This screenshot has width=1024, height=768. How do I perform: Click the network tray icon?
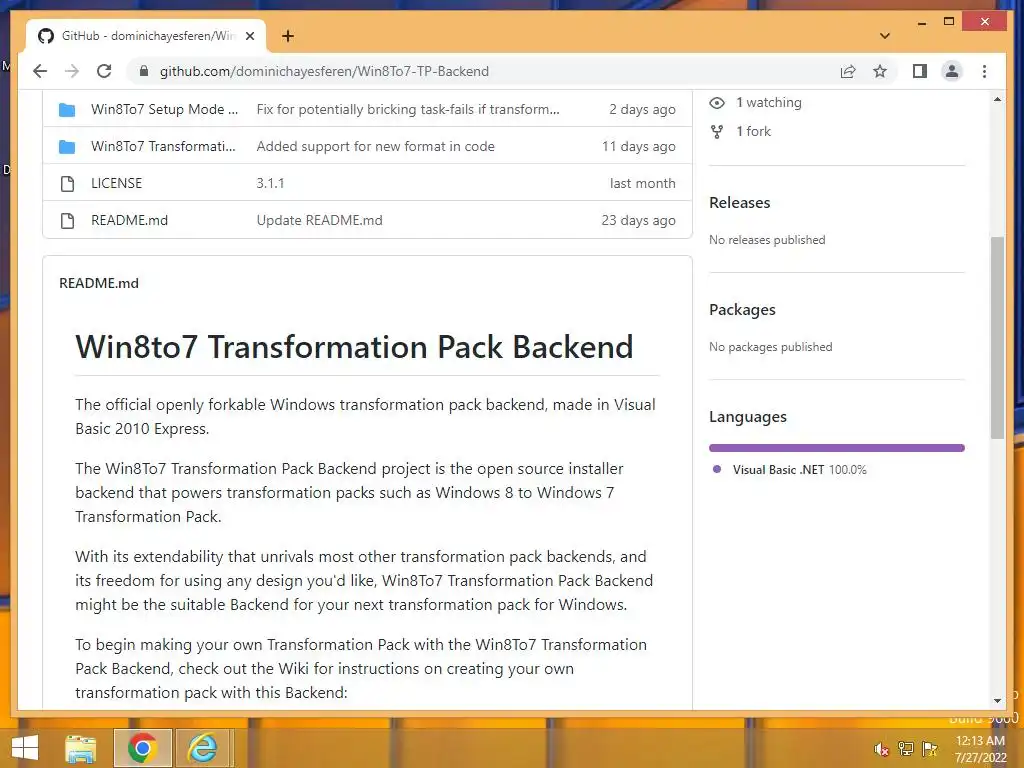(x=906, y=749)
